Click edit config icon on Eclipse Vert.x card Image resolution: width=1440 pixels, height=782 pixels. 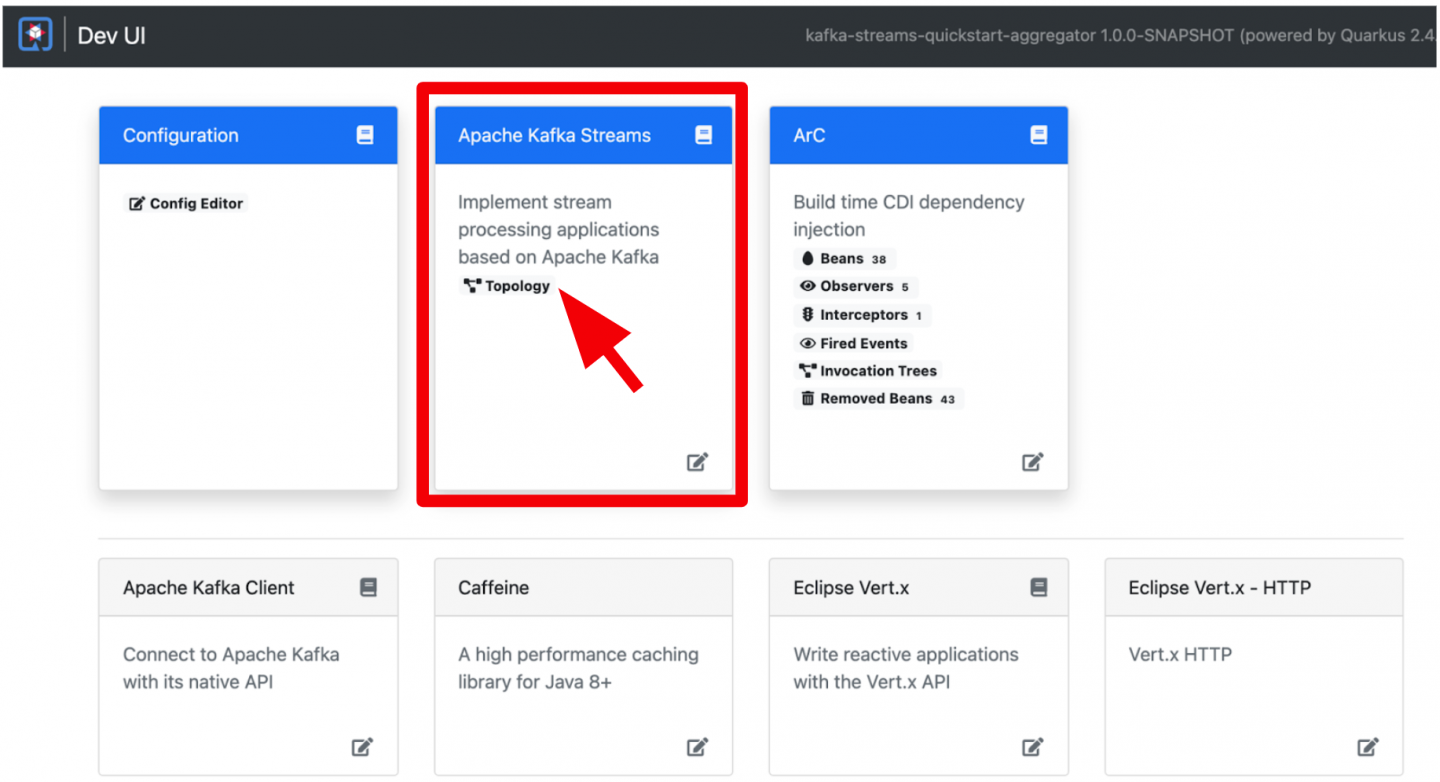[x=1033, y=746]
